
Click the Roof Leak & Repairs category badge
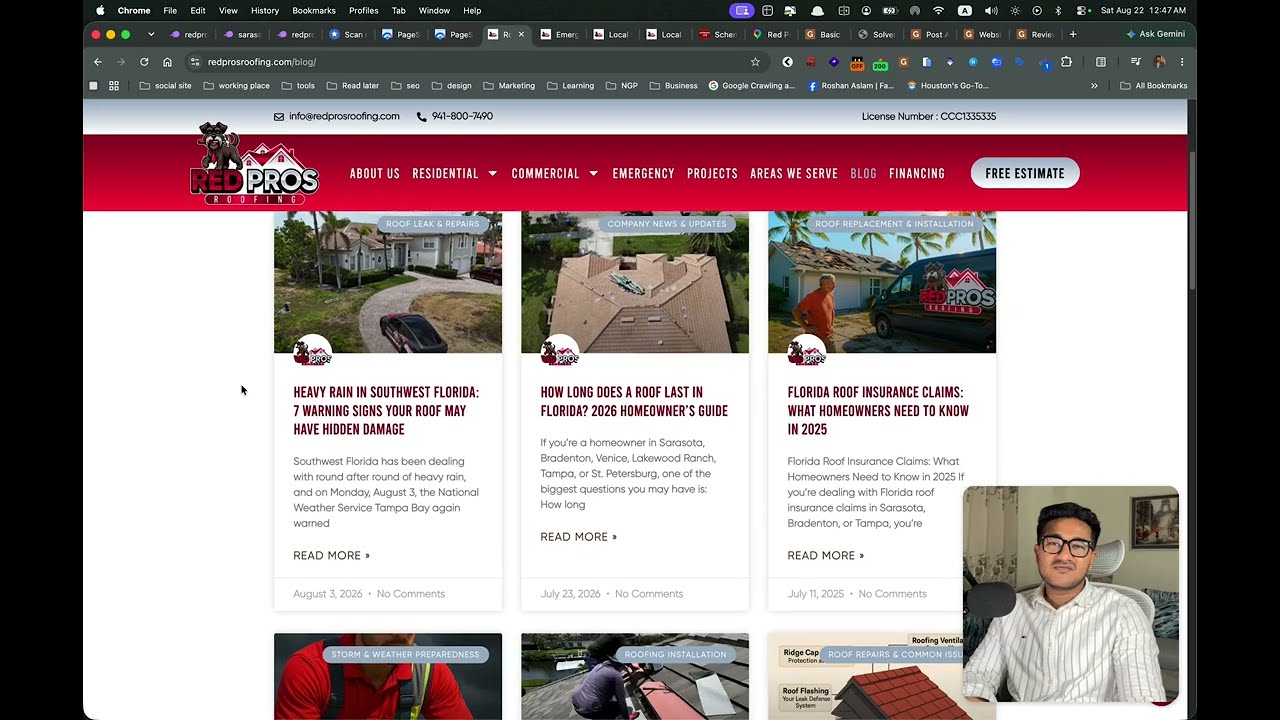(432, 224)
